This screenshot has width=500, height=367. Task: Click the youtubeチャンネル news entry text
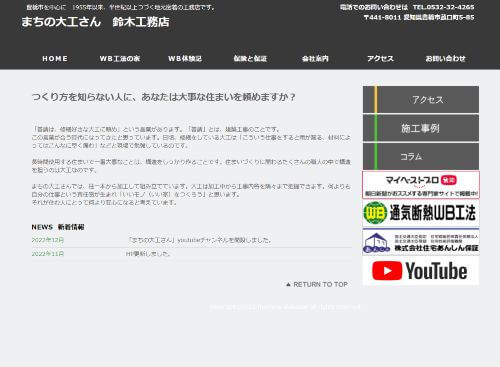click(x=200, y=240)
